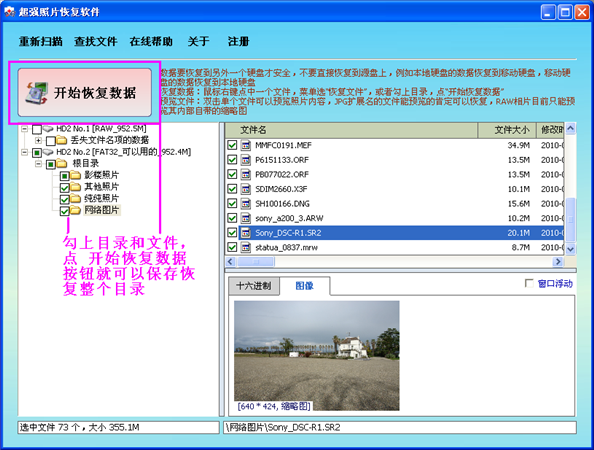The image size is (594, 450).
Task: Click the file list scroll down arrow
Action: click(x=571, y=249)
